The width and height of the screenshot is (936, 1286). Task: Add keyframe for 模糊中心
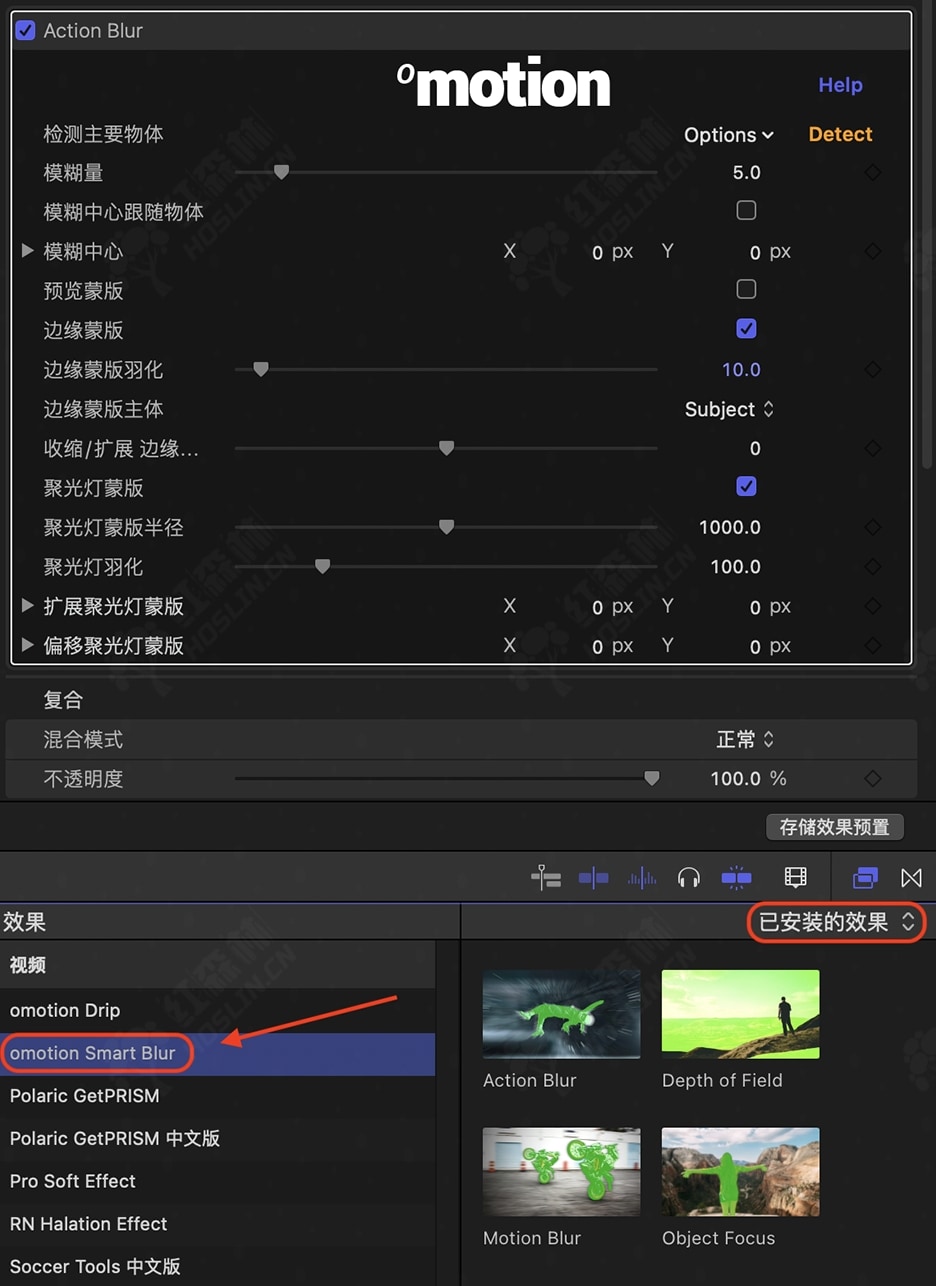point(873,252)
